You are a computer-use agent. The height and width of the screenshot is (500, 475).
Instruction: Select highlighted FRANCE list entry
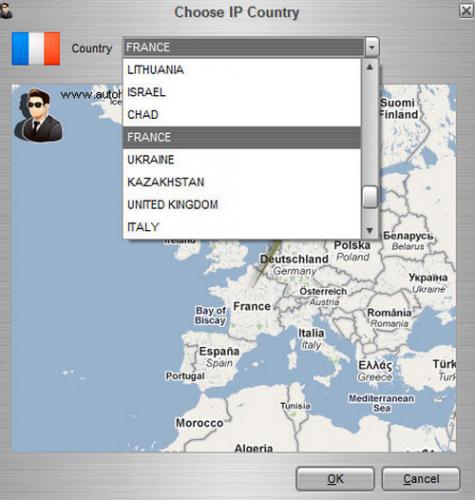(242, 137)
